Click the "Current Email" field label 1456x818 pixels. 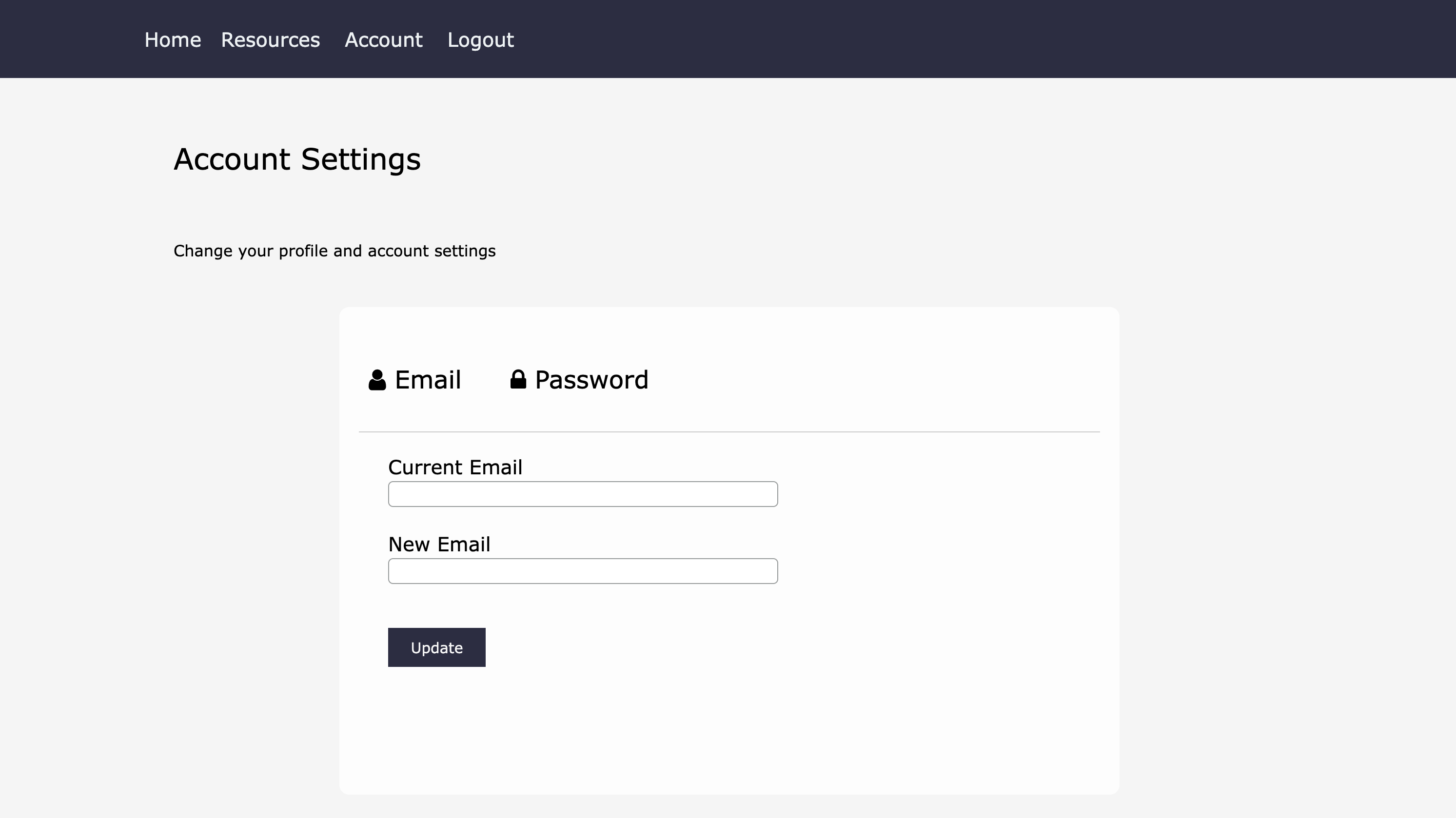point(454,468)
